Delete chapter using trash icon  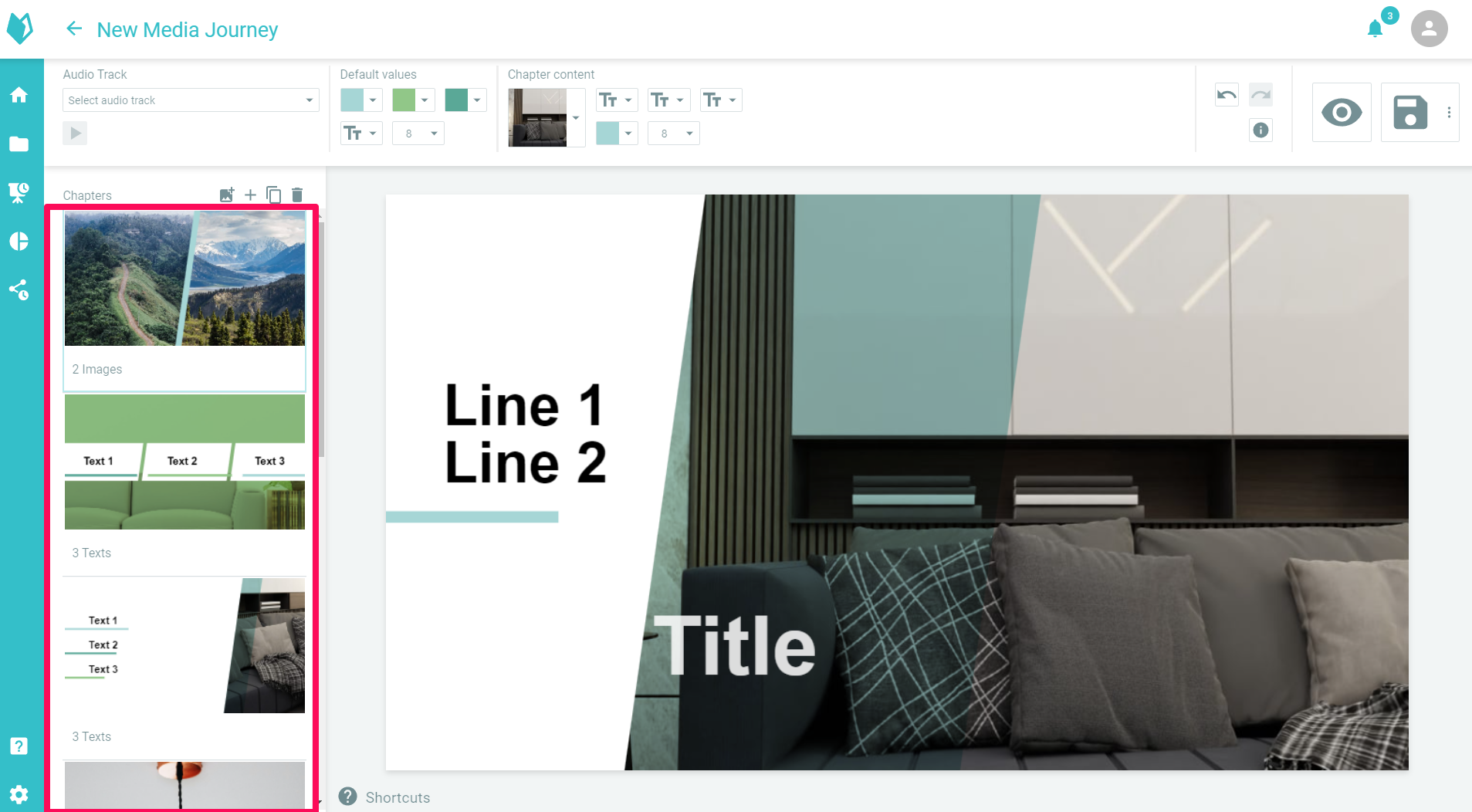point(297,195)
